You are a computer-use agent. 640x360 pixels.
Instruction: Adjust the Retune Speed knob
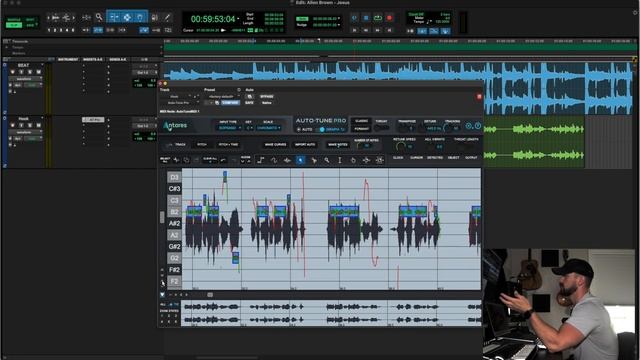pyautogui.click(x=401, y=146)
